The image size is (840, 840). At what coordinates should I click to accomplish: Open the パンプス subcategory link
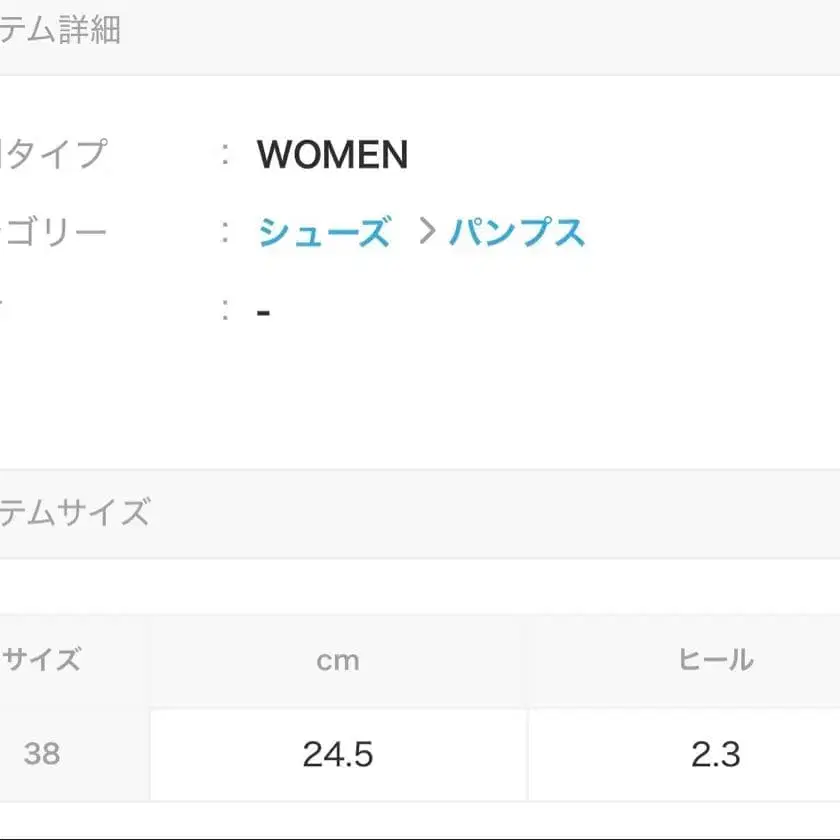516,233
